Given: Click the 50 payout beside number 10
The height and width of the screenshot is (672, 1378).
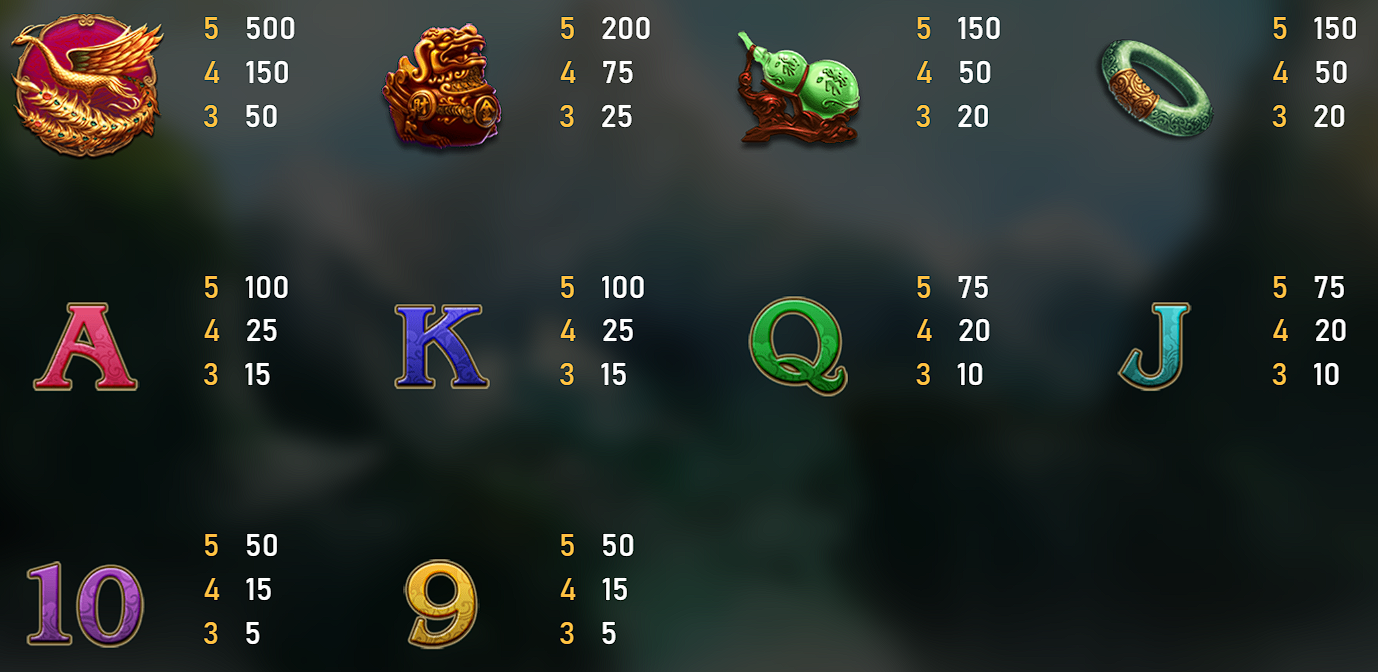Looking at the screenshot, I should click(262, 546).
